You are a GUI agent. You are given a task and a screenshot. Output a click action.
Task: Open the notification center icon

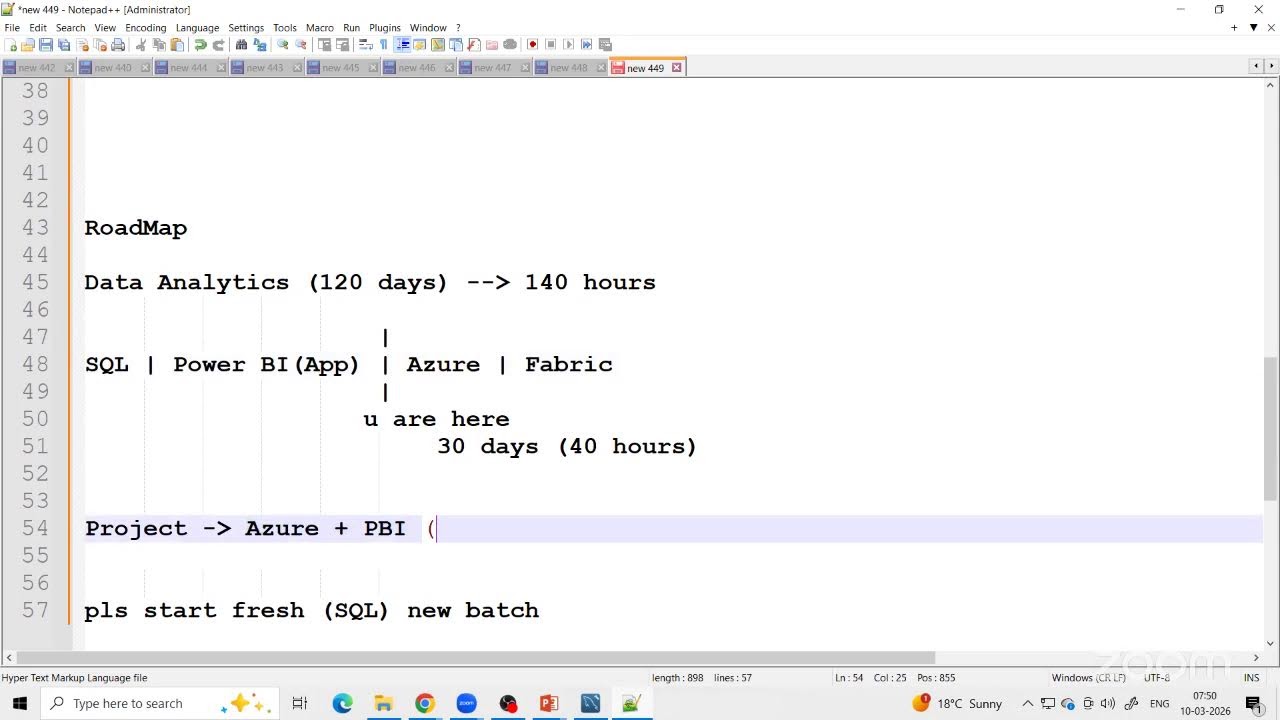(x=1253, y=703)
